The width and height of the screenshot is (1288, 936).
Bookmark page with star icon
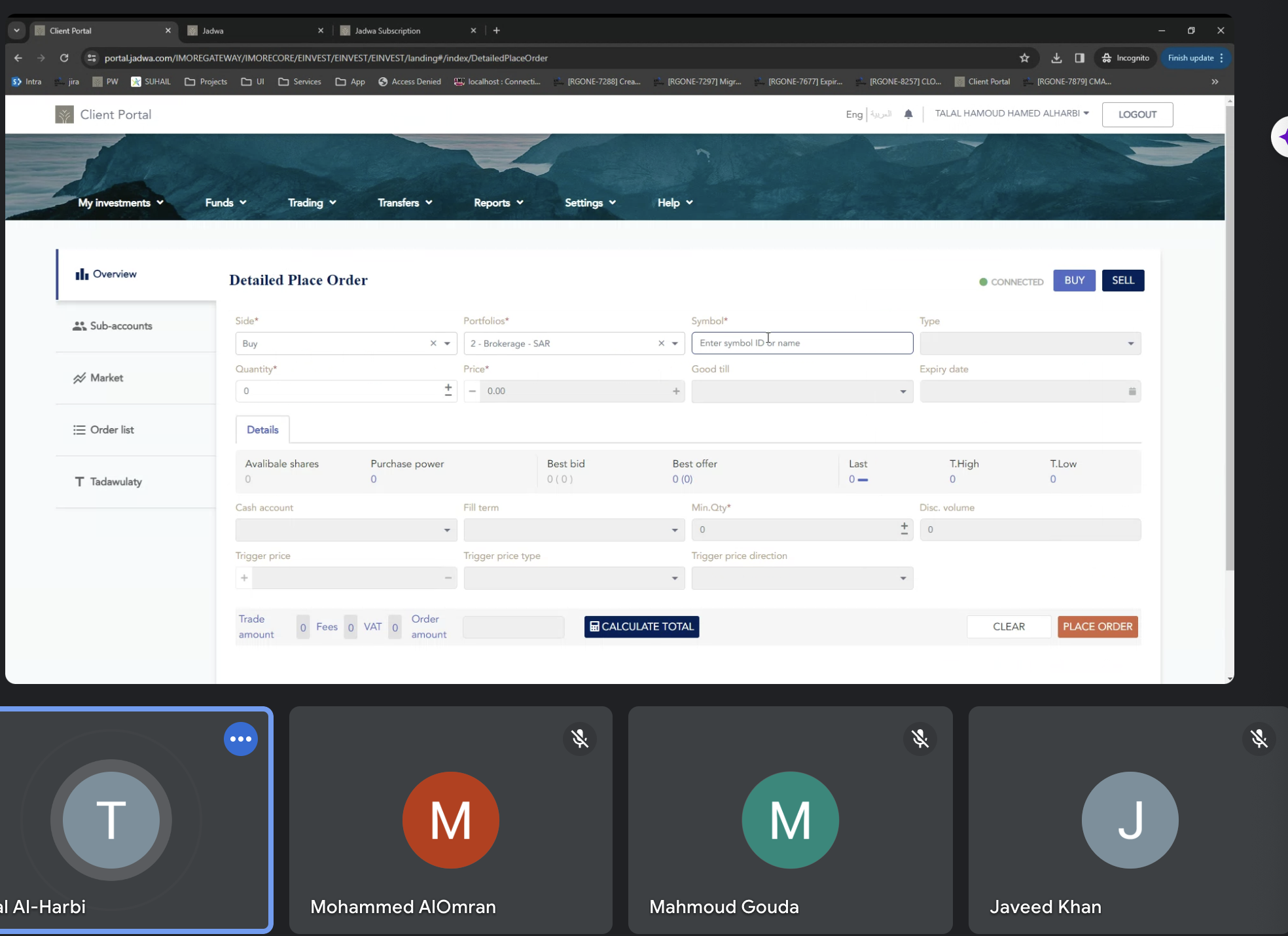1024,58
